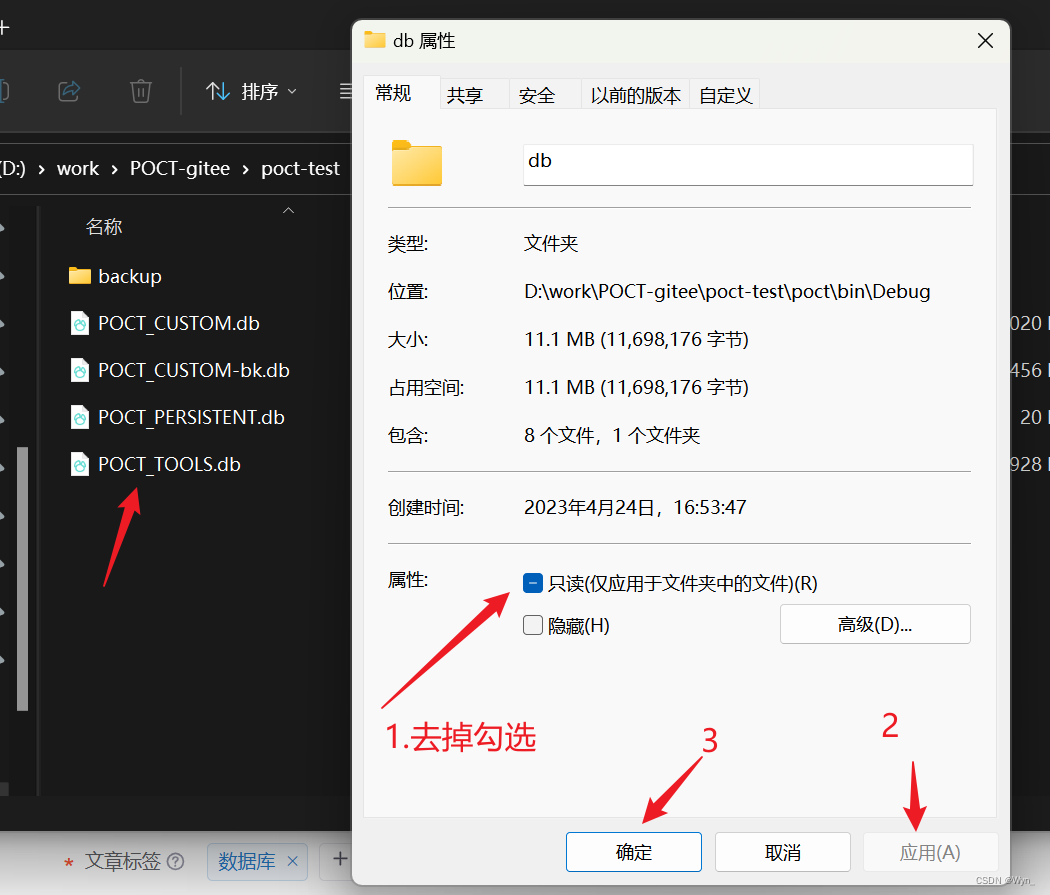This screenshot has width=1050, height=895.
Task: Click the POCT_PERSISTENT.db file icon
Action: pyautogui.click(x=80, y=417)
